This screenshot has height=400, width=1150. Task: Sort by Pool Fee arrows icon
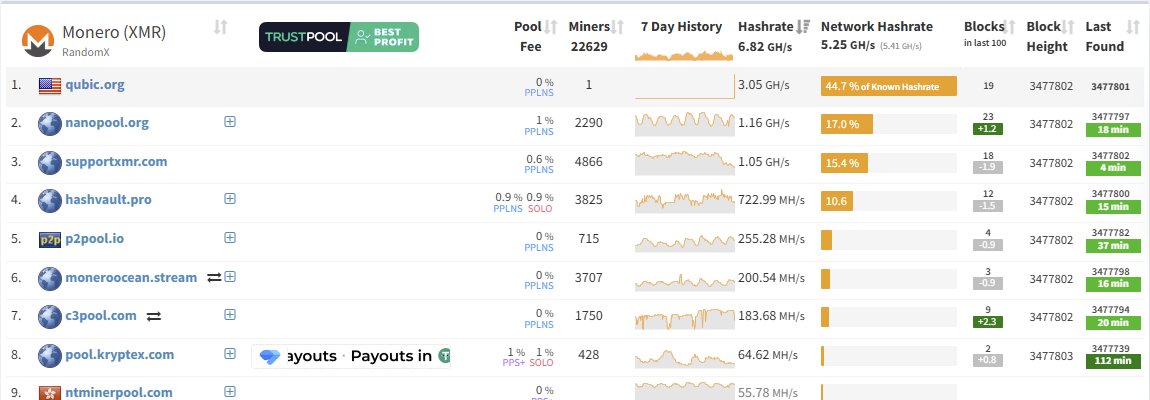(x=552, y=27)
